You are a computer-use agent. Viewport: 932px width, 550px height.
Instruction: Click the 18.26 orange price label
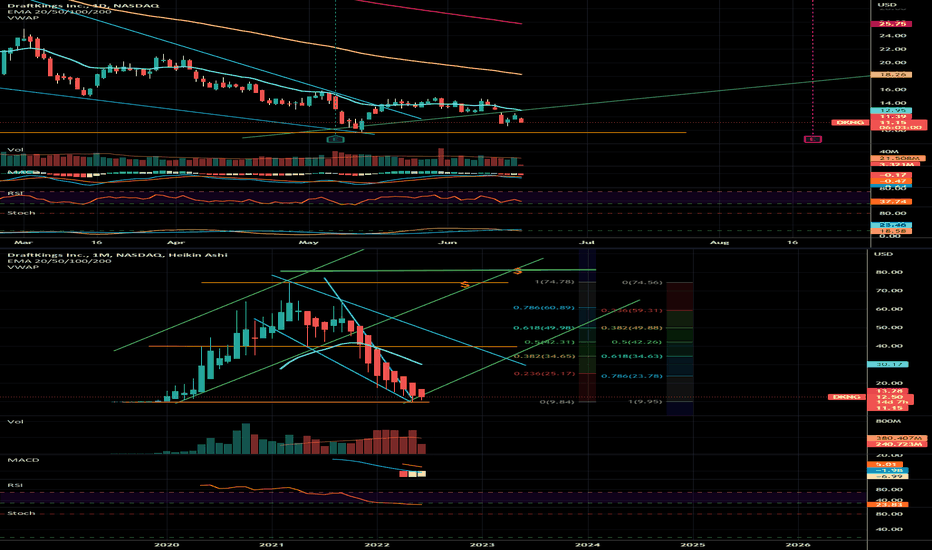click(891, 75)
